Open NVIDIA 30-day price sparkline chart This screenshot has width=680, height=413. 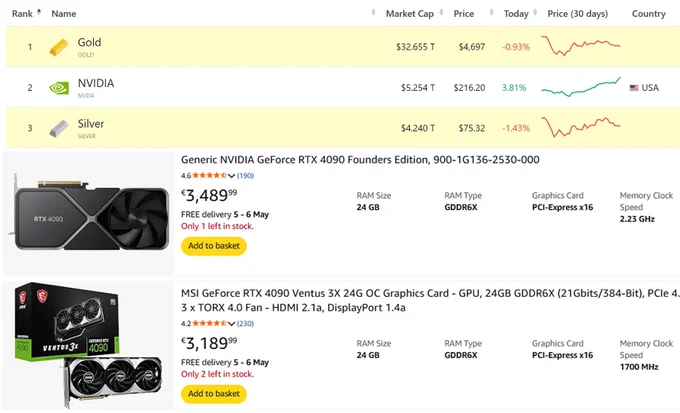581,87
